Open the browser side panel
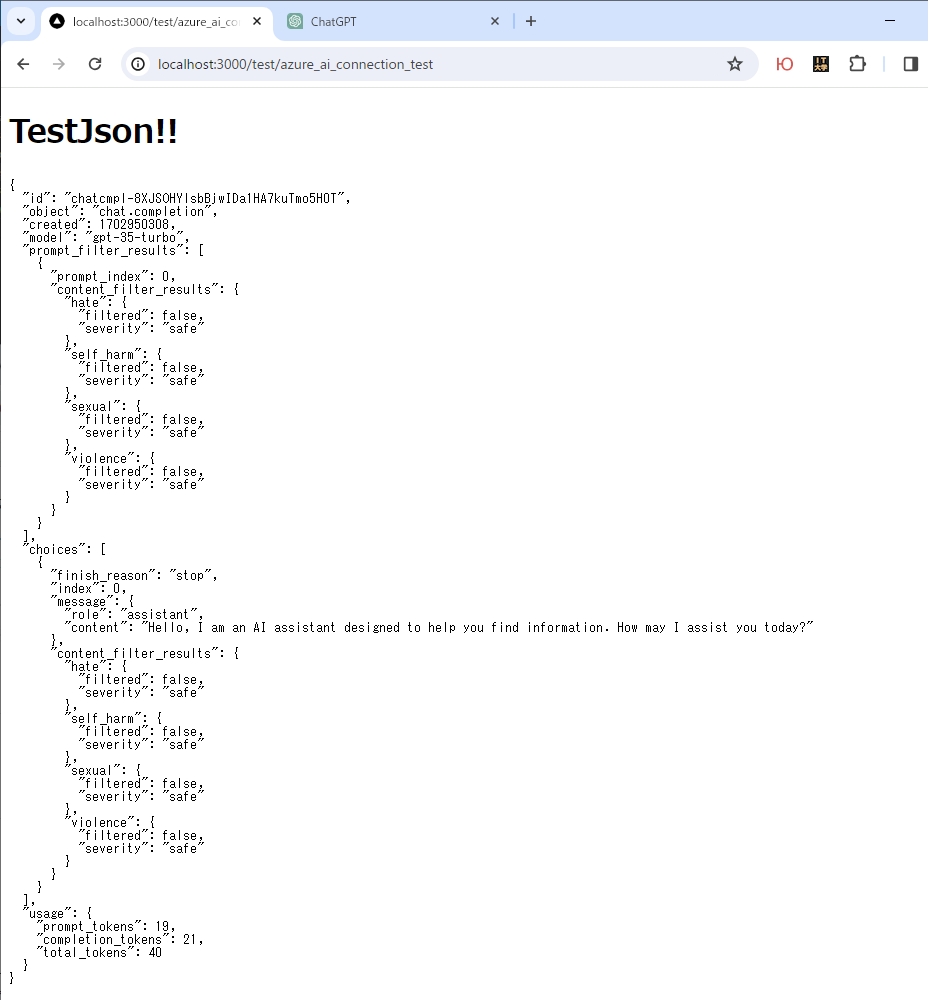The height and width of the screenshot is (1000, 928). (910, 64)
